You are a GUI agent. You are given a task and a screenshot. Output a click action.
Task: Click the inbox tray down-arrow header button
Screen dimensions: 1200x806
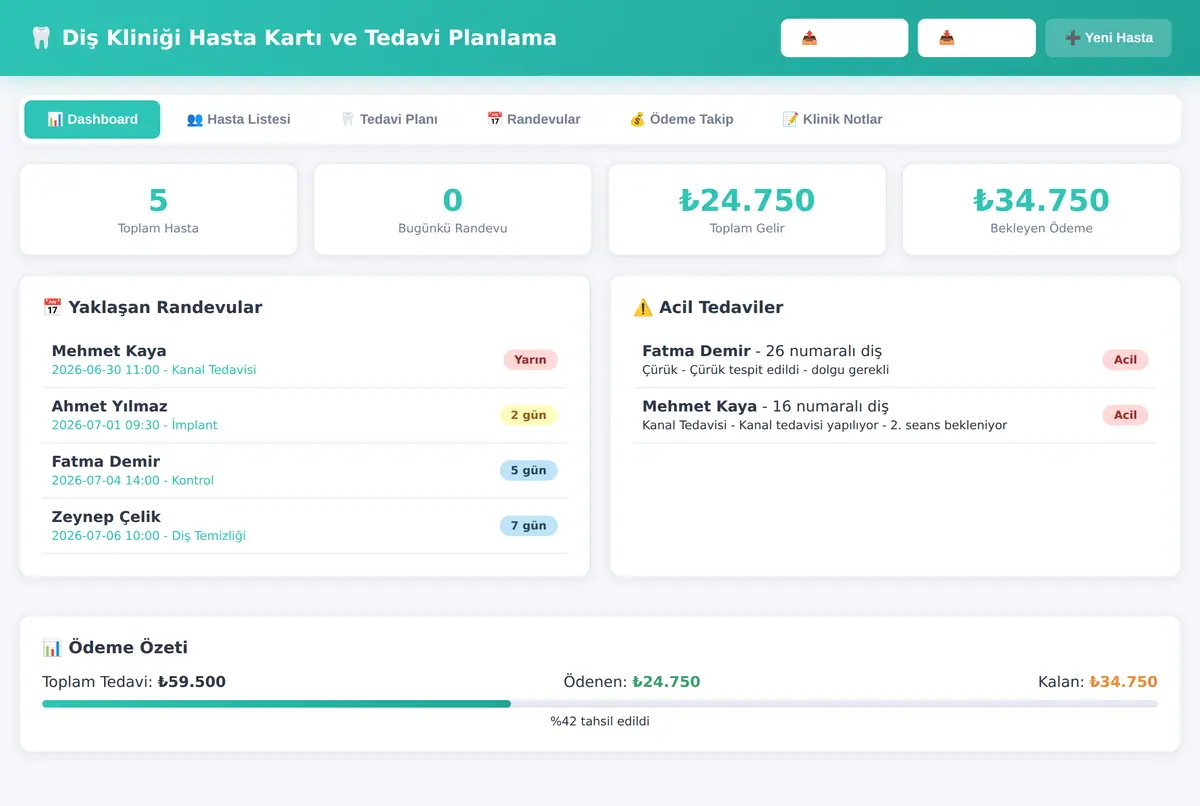[x=976, y=38]
